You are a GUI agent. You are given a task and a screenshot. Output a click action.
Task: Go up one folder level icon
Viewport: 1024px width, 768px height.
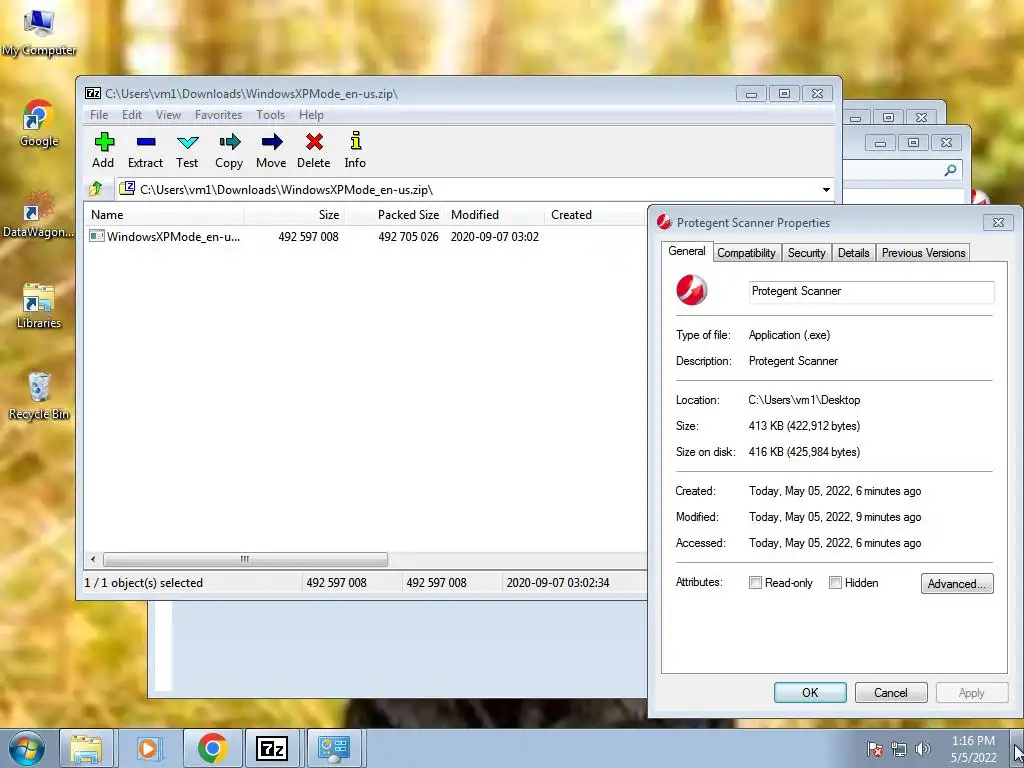(96, 189)
